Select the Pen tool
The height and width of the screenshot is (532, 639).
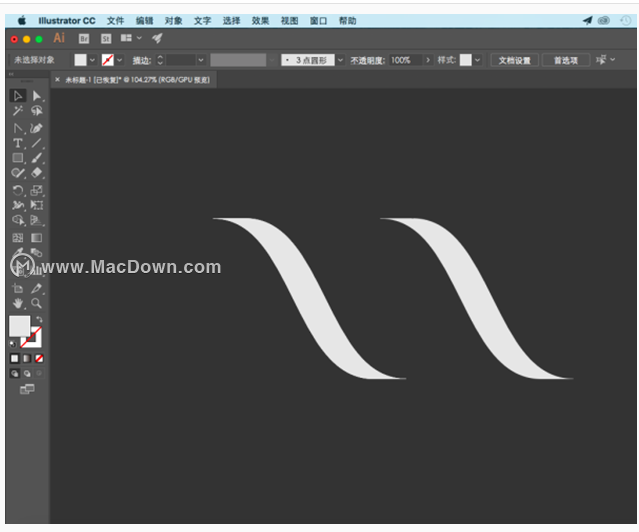click(18, 128)
